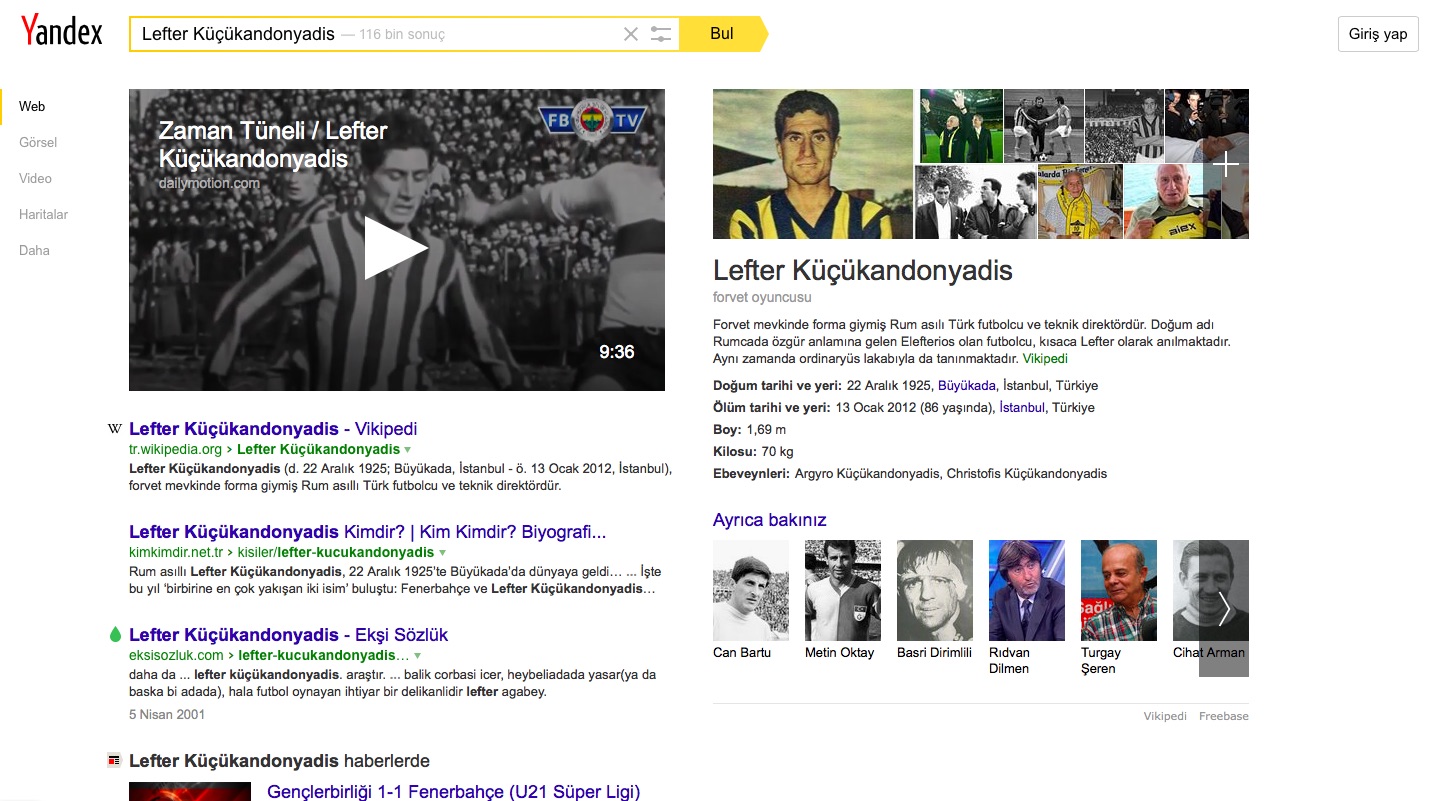Screen dimensions: 1439x801
Task: Click the green Vikipedi link in the description
Action: click(x=1045, y=358)
